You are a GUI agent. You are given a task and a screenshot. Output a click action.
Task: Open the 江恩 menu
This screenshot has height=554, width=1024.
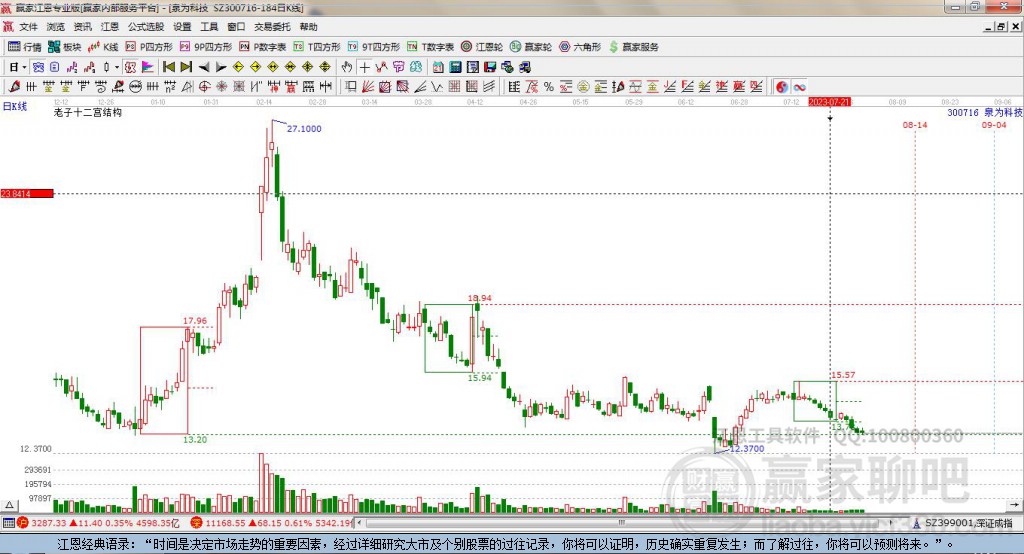(110, 27)
